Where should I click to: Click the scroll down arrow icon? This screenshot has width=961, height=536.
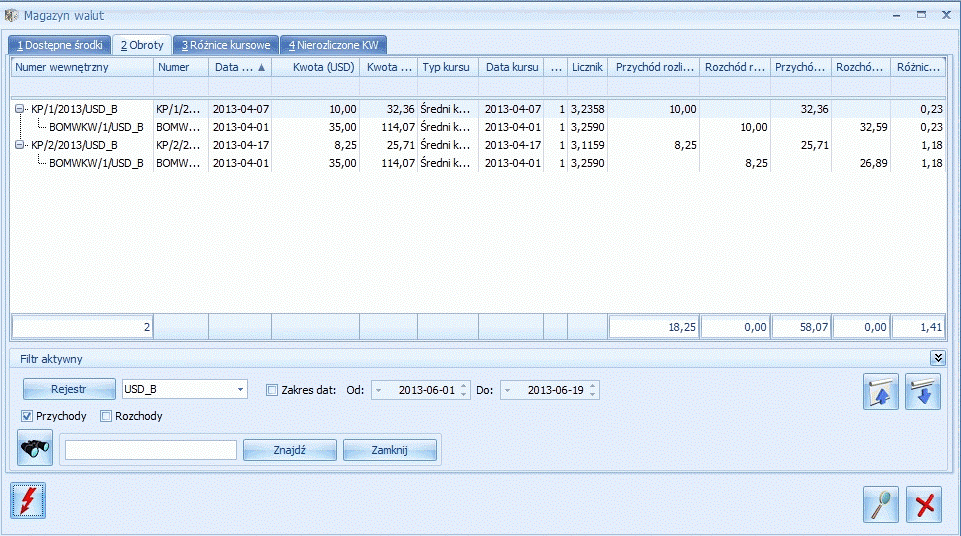point(923,391)
